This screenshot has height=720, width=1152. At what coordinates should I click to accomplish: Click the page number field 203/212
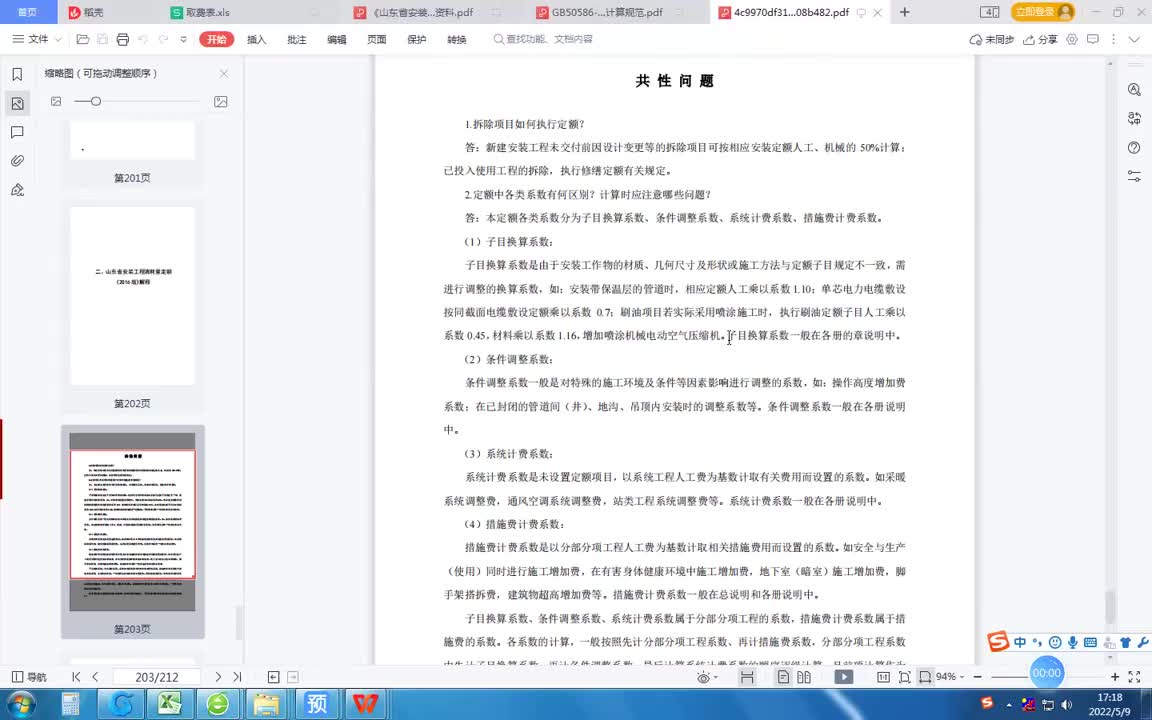(x=156, y=677)
